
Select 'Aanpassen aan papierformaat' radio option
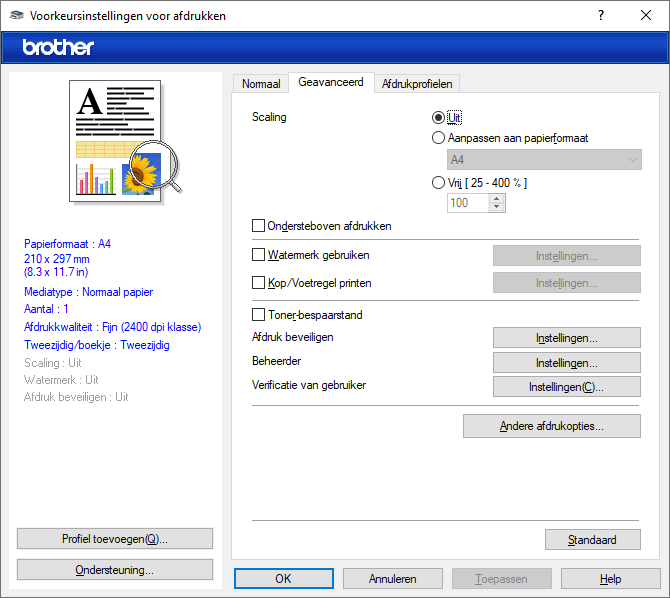[x=438, y=138]
